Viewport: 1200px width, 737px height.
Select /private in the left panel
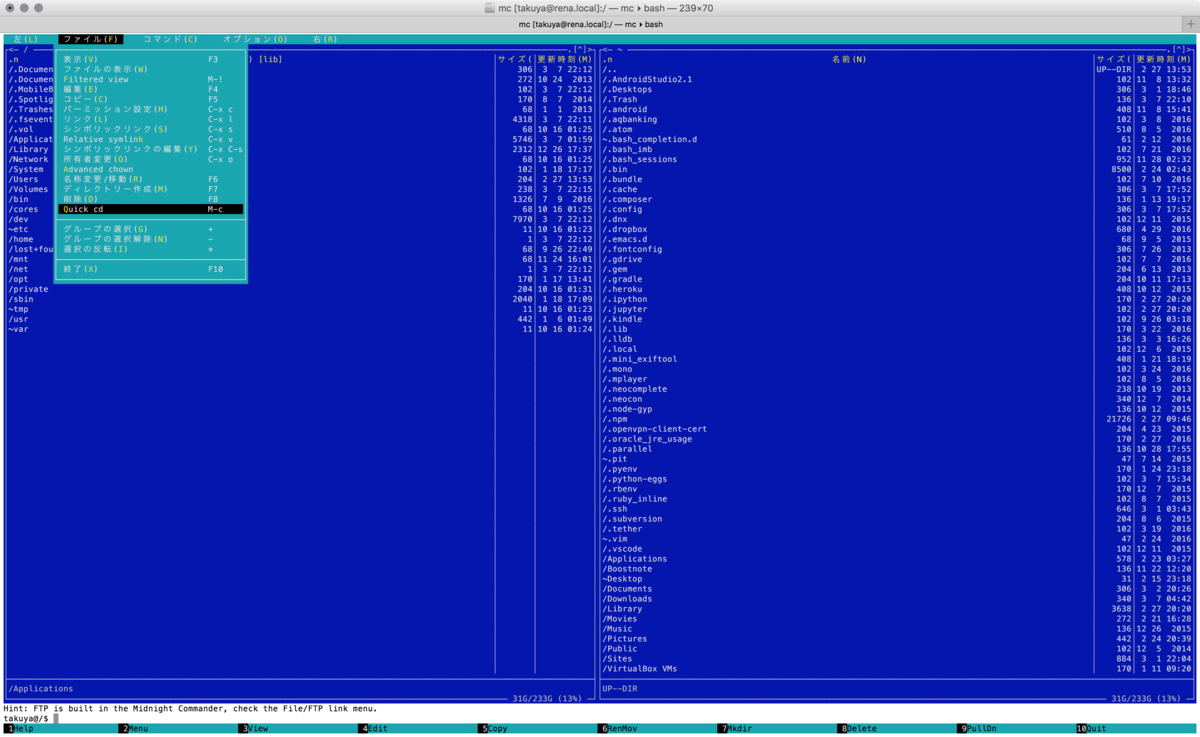300,289
